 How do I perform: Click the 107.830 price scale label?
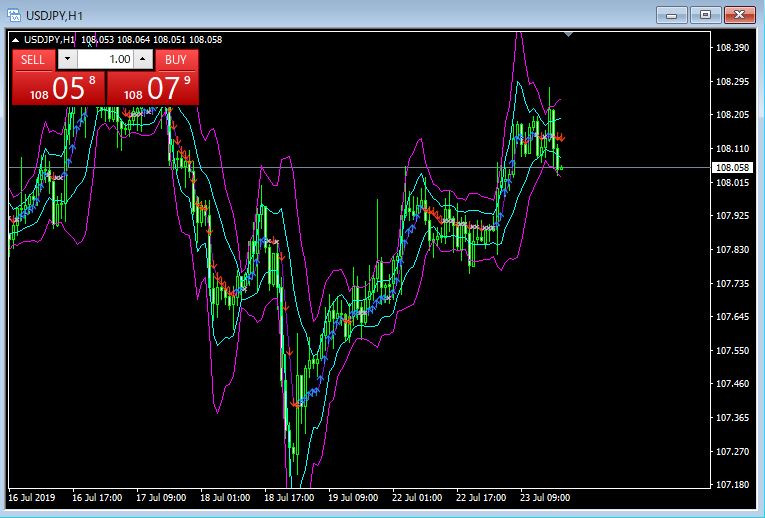732,249
